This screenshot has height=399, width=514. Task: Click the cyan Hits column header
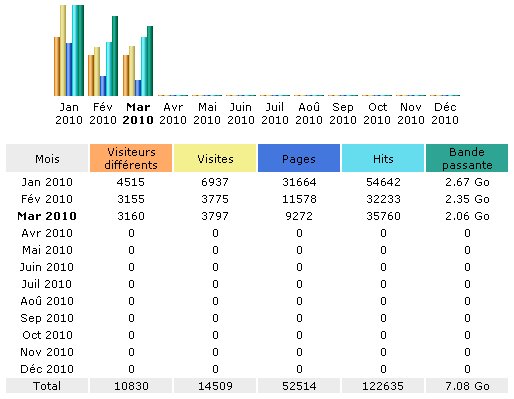(383, 158)
